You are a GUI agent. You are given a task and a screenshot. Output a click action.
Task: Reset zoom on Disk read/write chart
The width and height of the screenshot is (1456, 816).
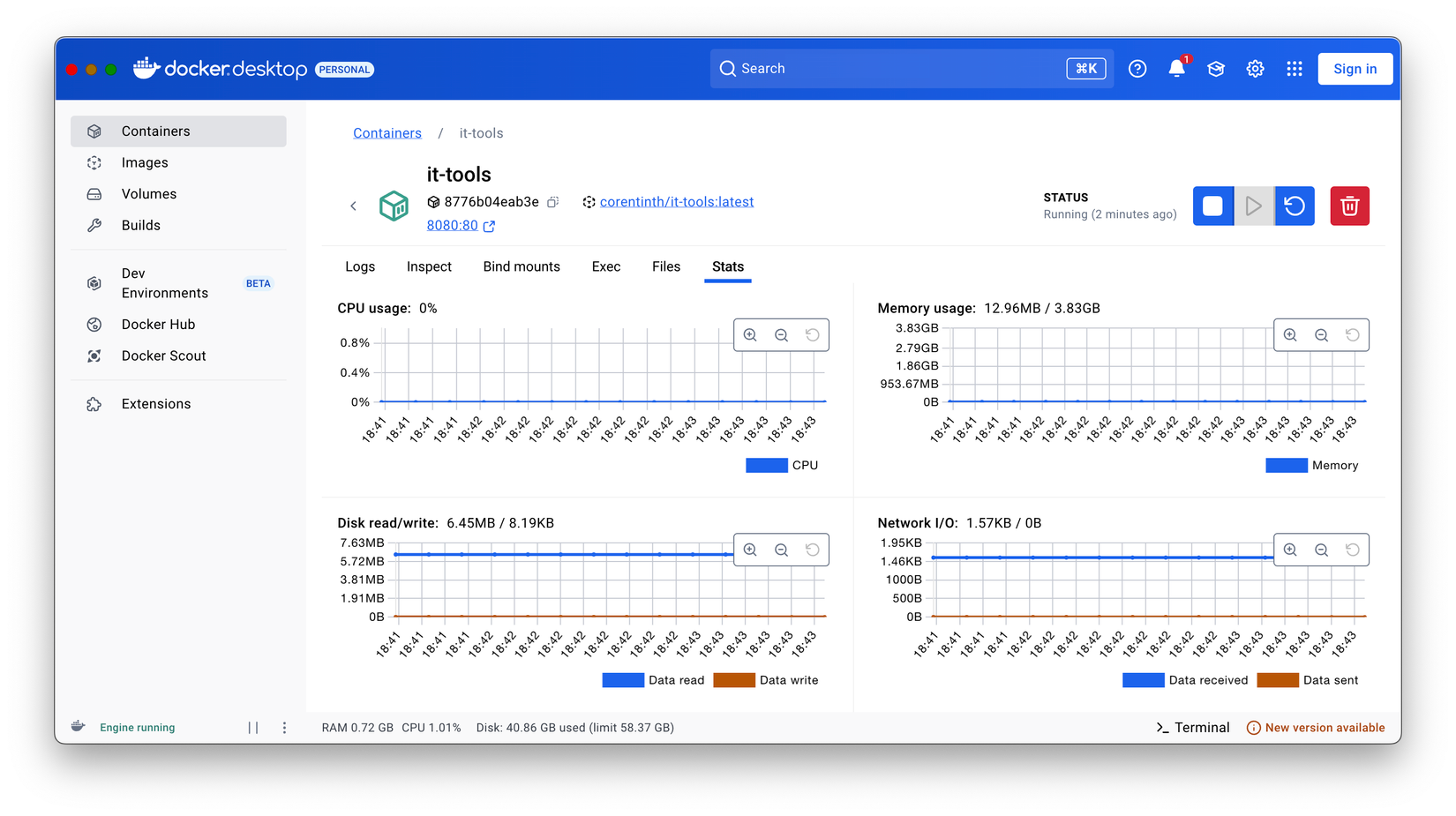(812, 550)
